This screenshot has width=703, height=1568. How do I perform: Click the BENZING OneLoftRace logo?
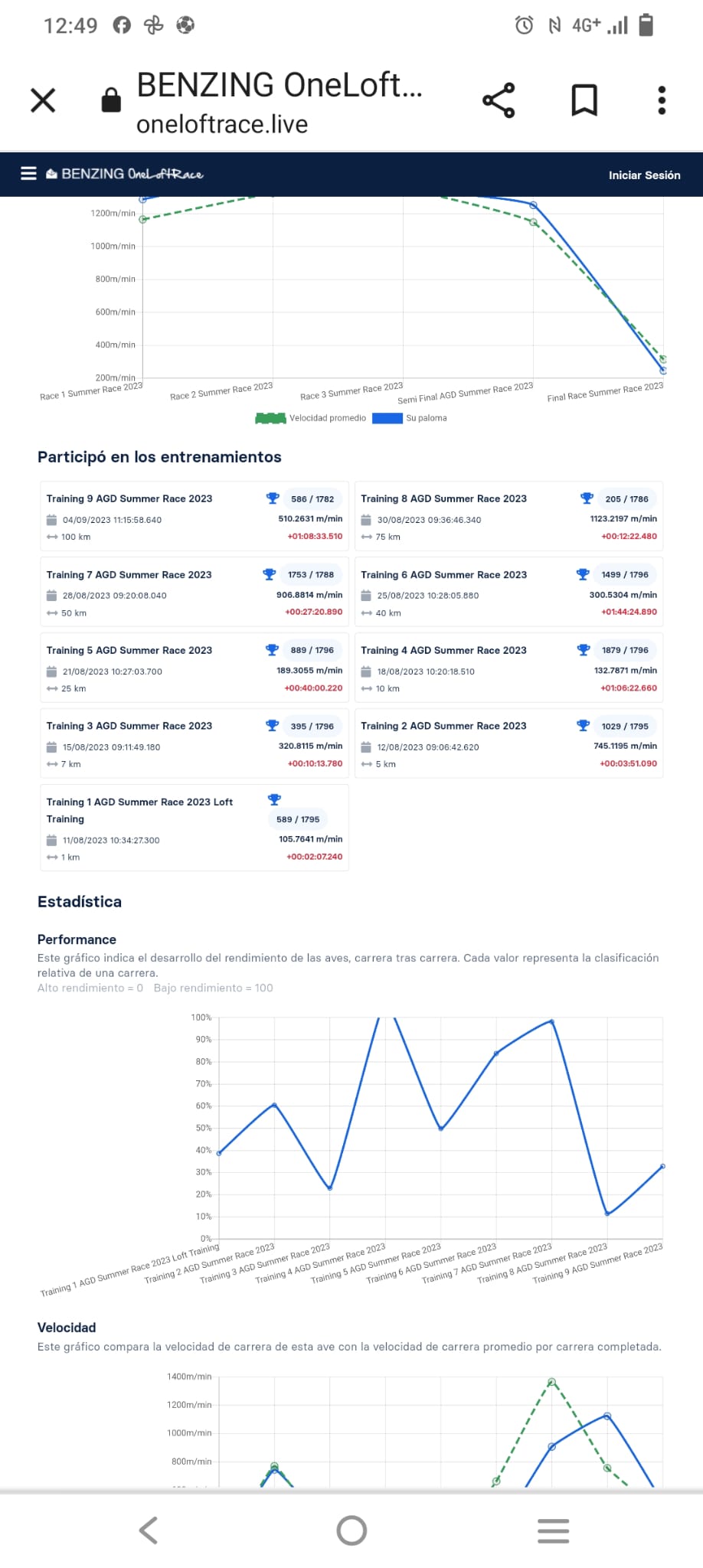pos(124,174)
